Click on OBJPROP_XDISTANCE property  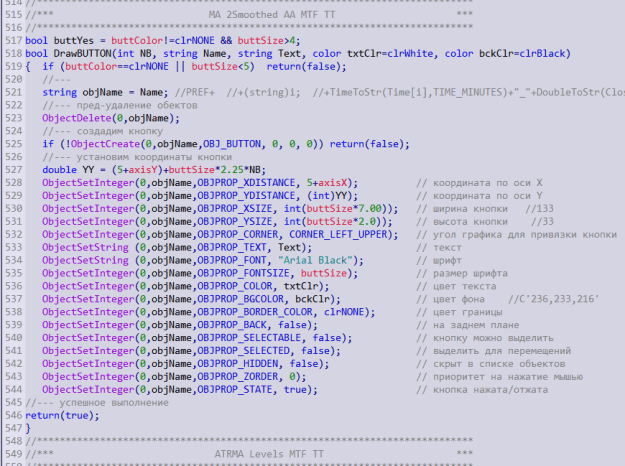click(246, 183)
